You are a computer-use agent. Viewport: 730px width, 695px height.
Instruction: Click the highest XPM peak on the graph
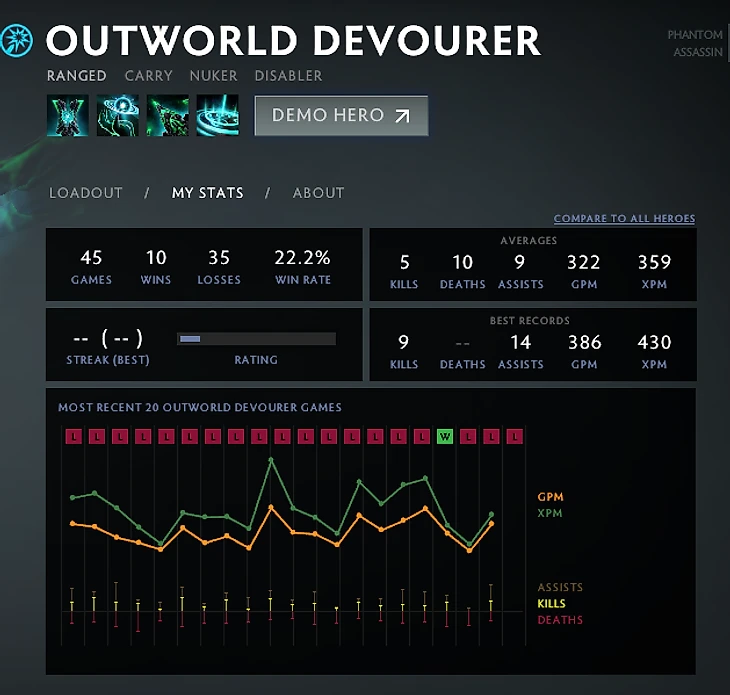271,459
